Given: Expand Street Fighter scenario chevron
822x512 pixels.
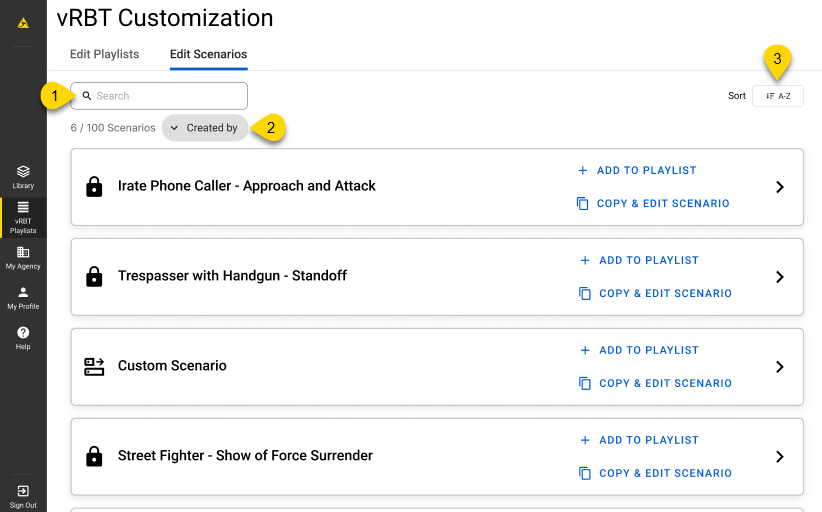Looking at the screenshot, I should click(780, 457).
